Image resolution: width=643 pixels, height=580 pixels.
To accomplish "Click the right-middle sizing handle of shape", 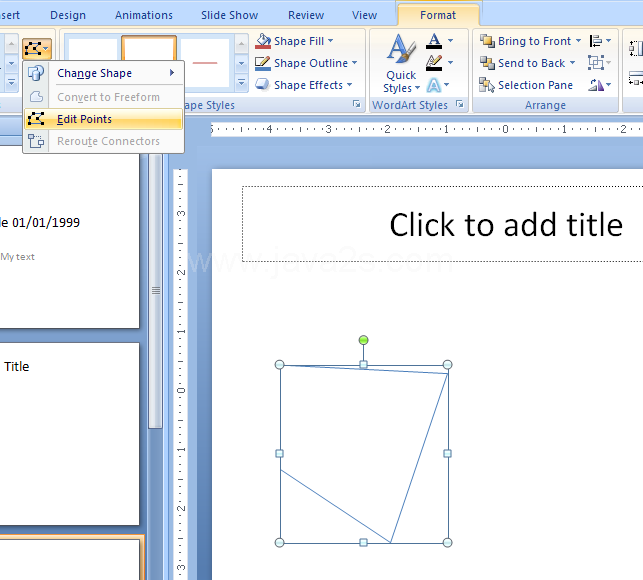I will click(447, 453).
